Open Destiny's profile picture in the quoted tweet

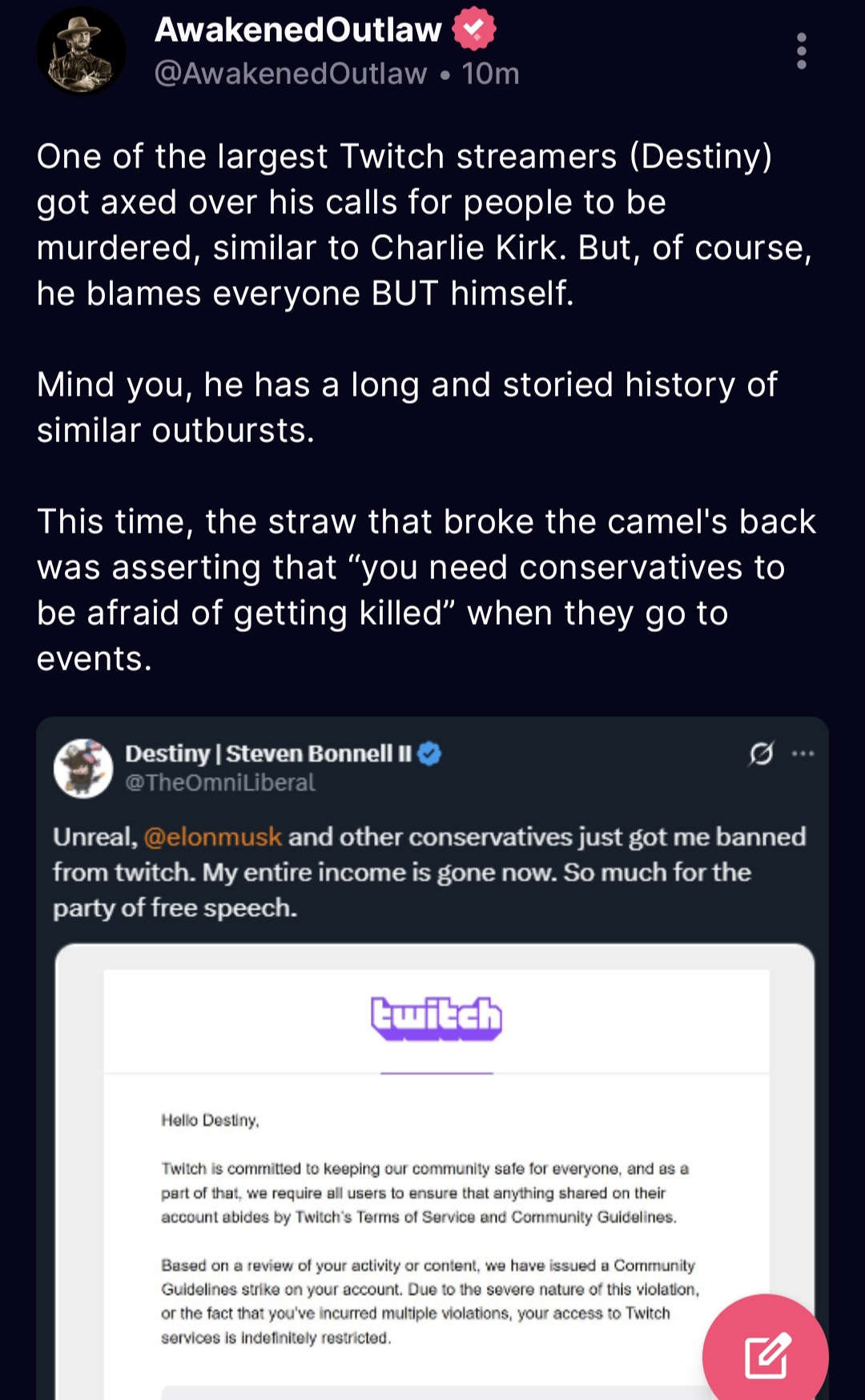coord(83,768)
